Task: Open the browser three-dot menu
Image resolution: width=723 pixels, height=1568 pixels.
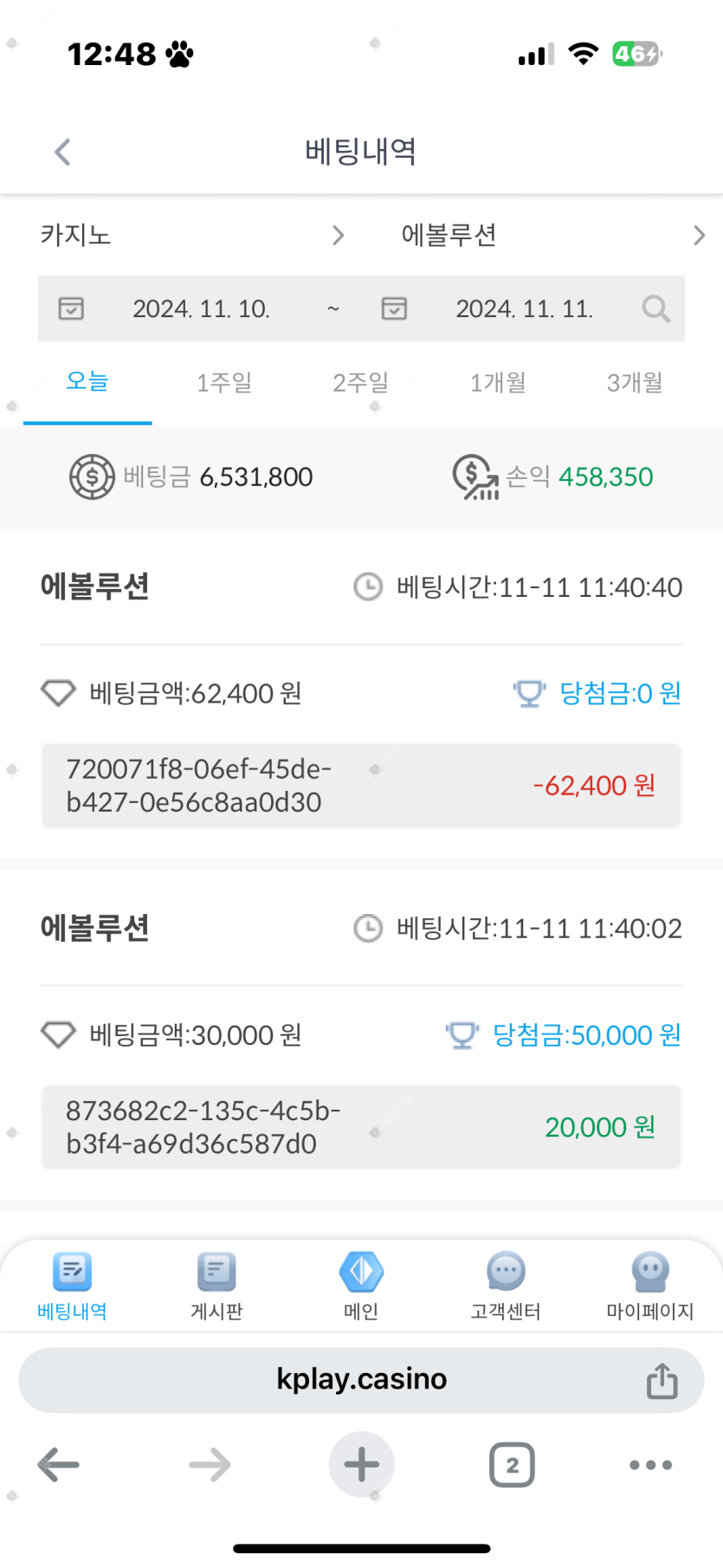Action: 650,1465
